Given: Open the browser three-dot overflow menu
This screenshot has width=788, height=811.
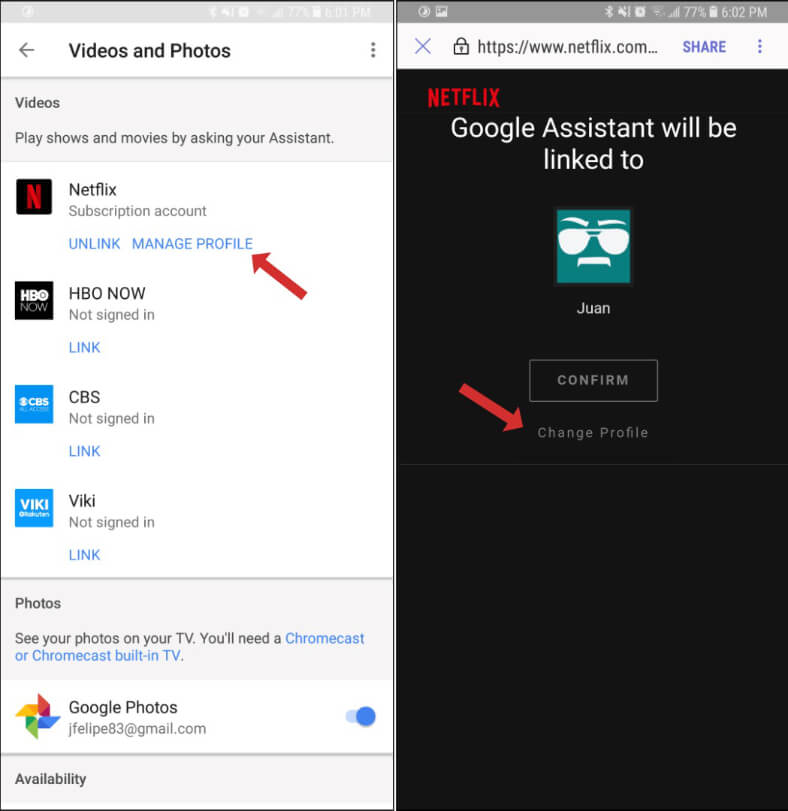Looking at the screenshot, I should pos(760,47).
